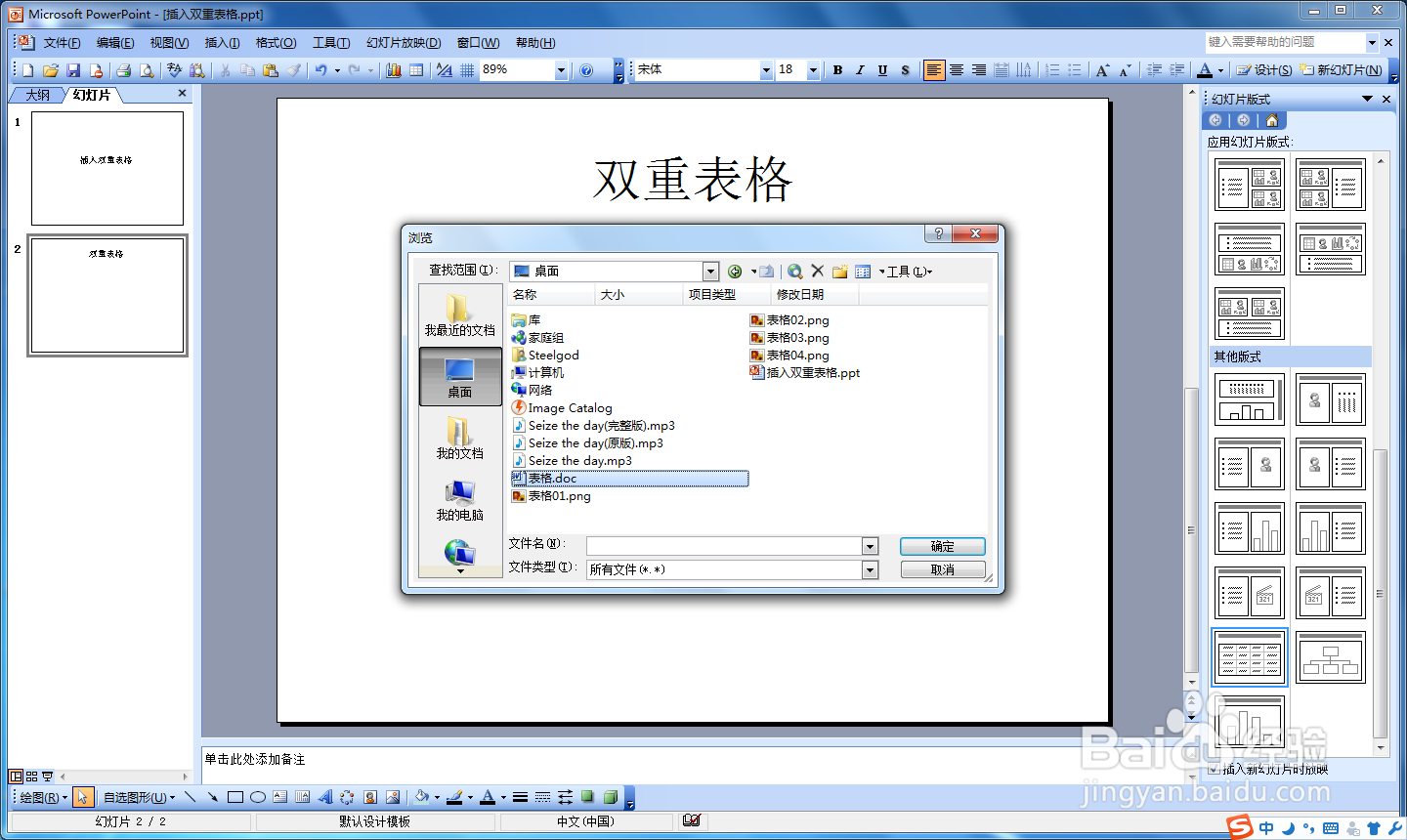Viewport: 1407px width, 840px height.
Task: Click the Font Color A button on formatting toolbar
Action: [x=1205, y=70]
